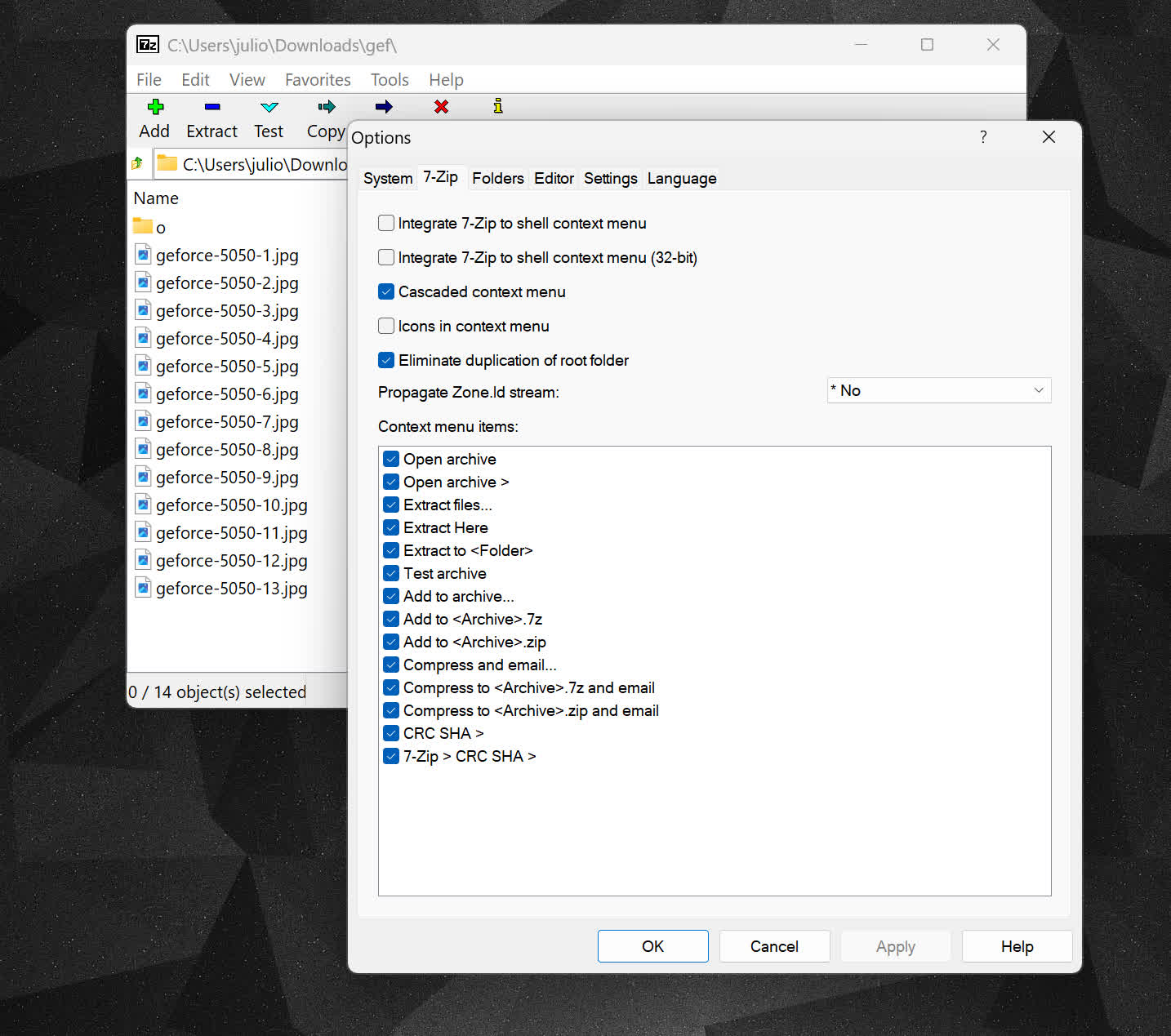Open the Tools menu
1171x1036 pixels.
[390, 79]
